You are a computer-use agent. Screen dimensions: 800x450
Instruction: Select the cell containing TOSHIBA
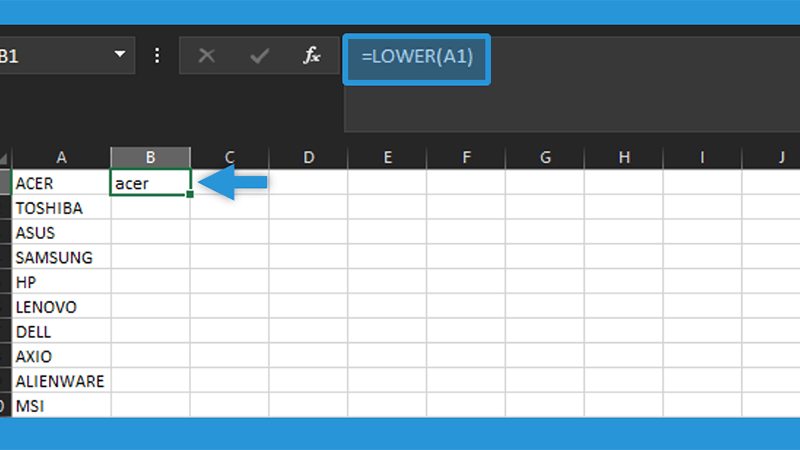[61, 208]
